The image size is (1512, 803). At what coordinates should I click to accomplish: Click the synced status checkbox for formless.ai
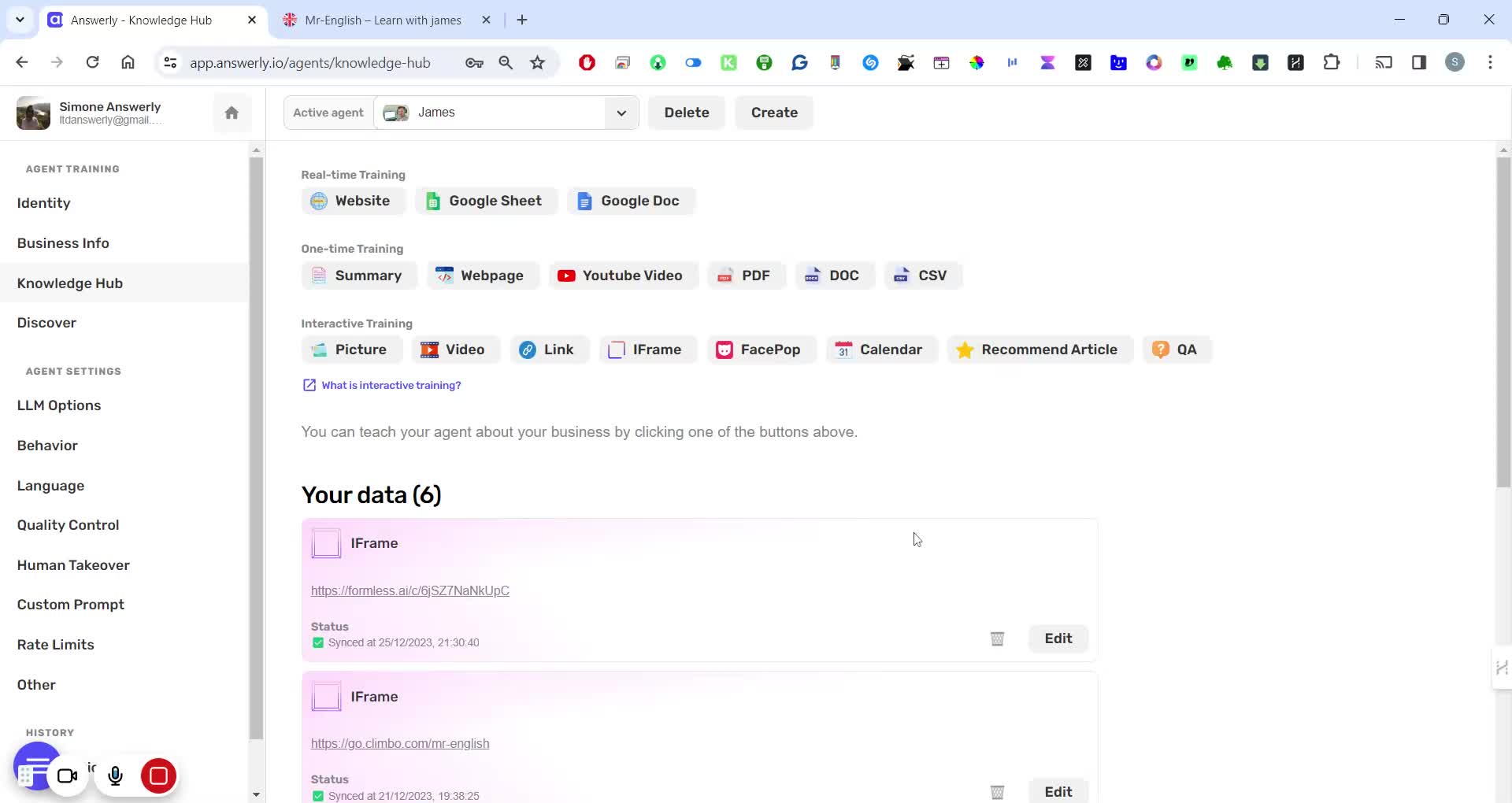pos(318,643)
